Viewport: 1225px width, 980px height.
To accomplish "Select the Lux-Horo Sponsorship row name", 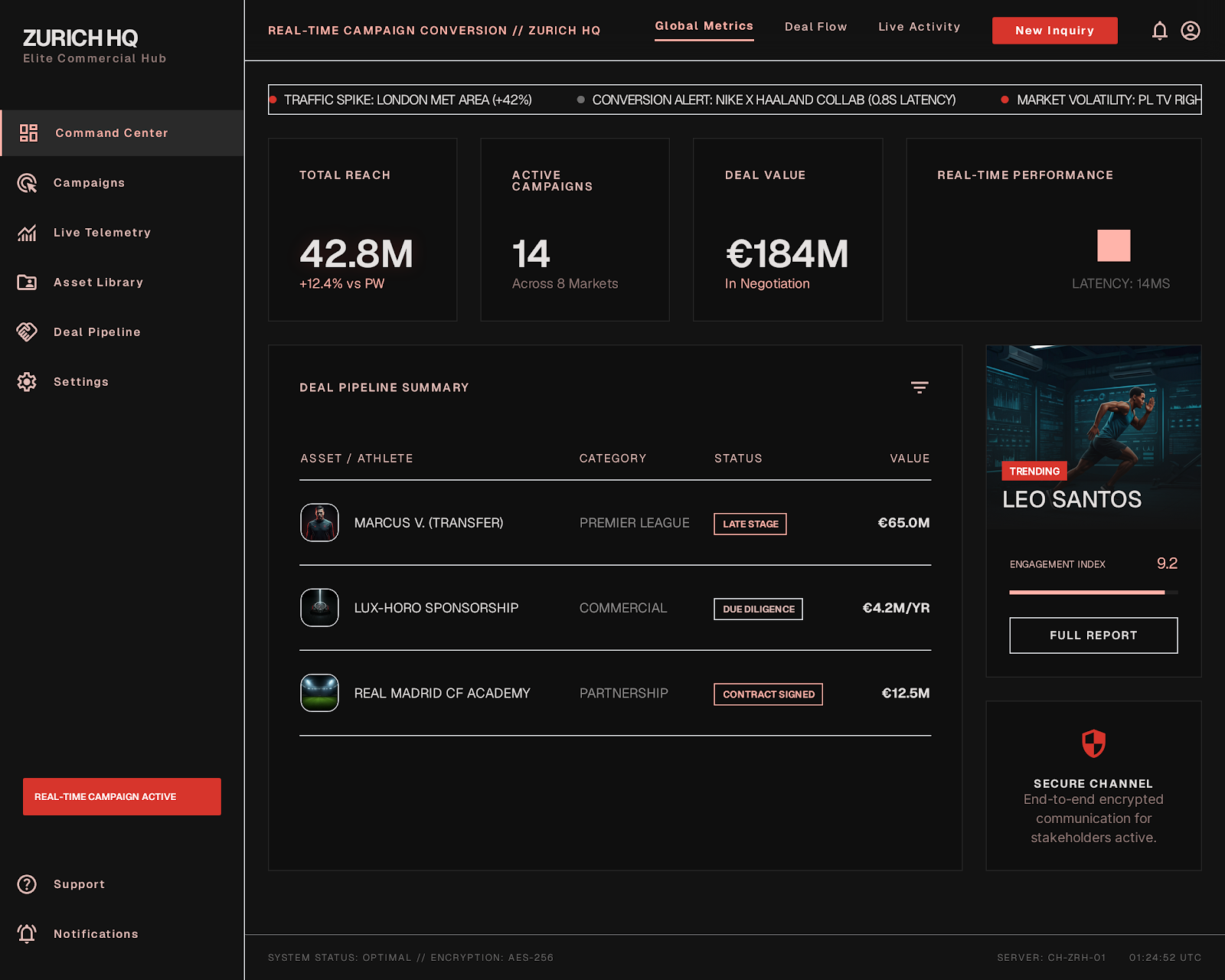I will pos(436,608).
